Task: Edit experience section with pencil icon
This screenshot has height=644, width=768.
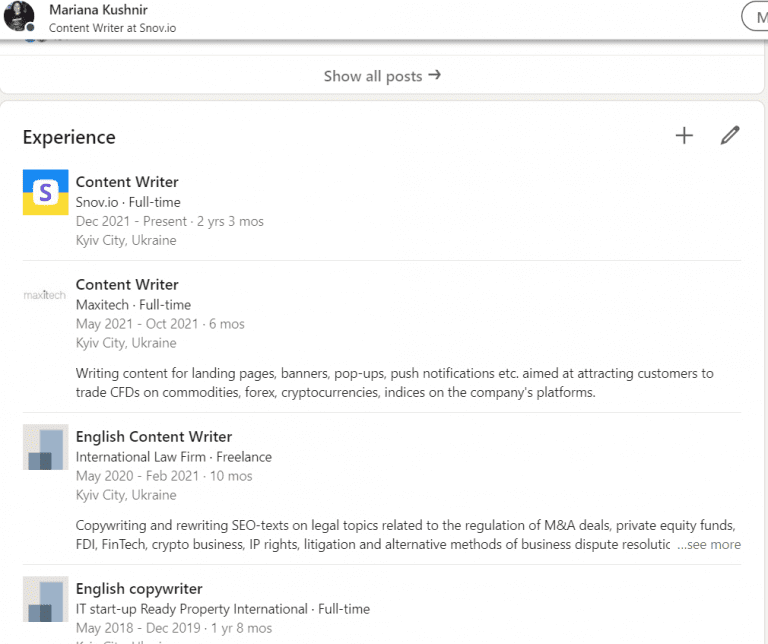Action: coord(730,136)
